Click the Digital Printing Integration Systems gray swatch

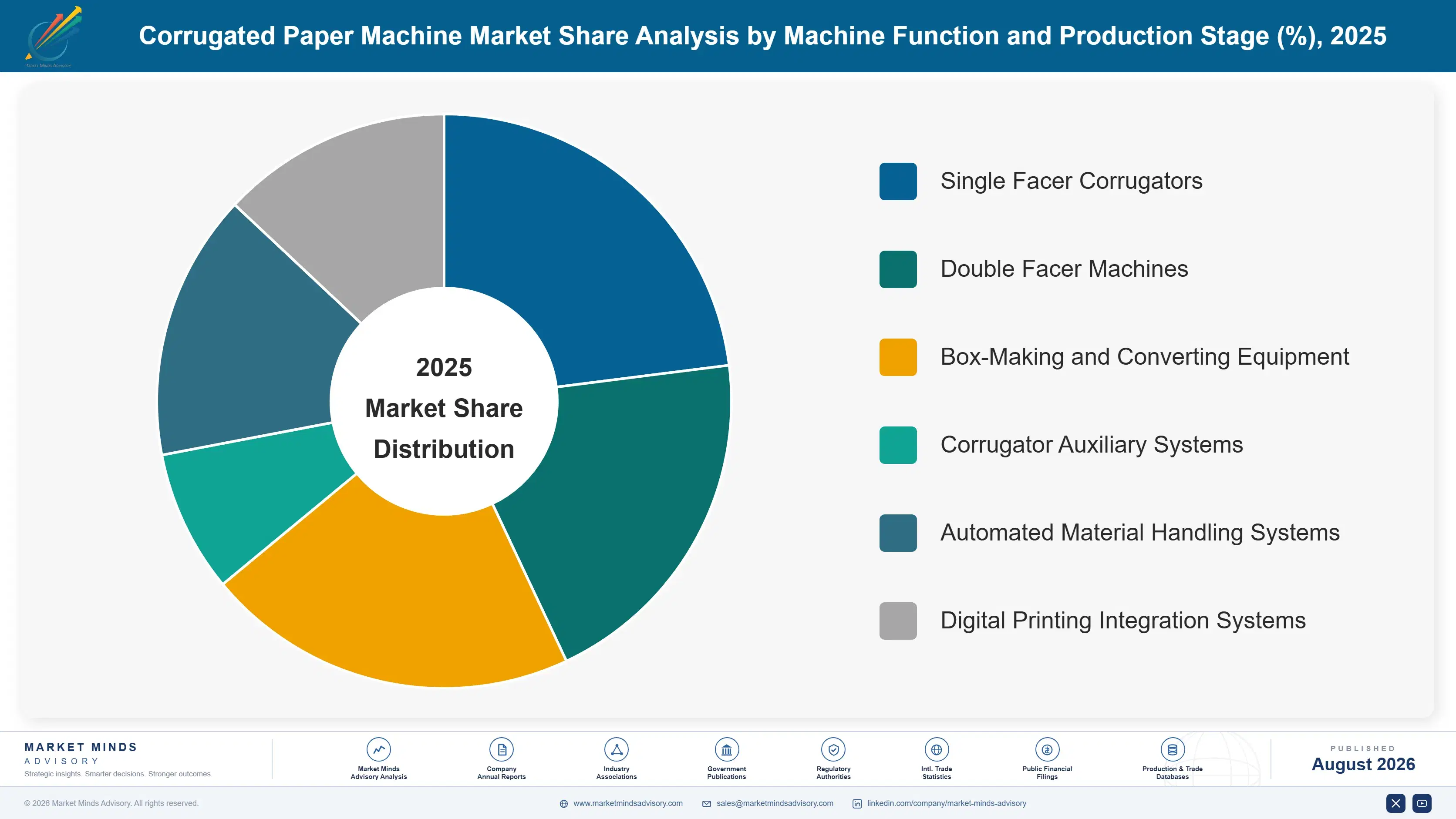898,621
